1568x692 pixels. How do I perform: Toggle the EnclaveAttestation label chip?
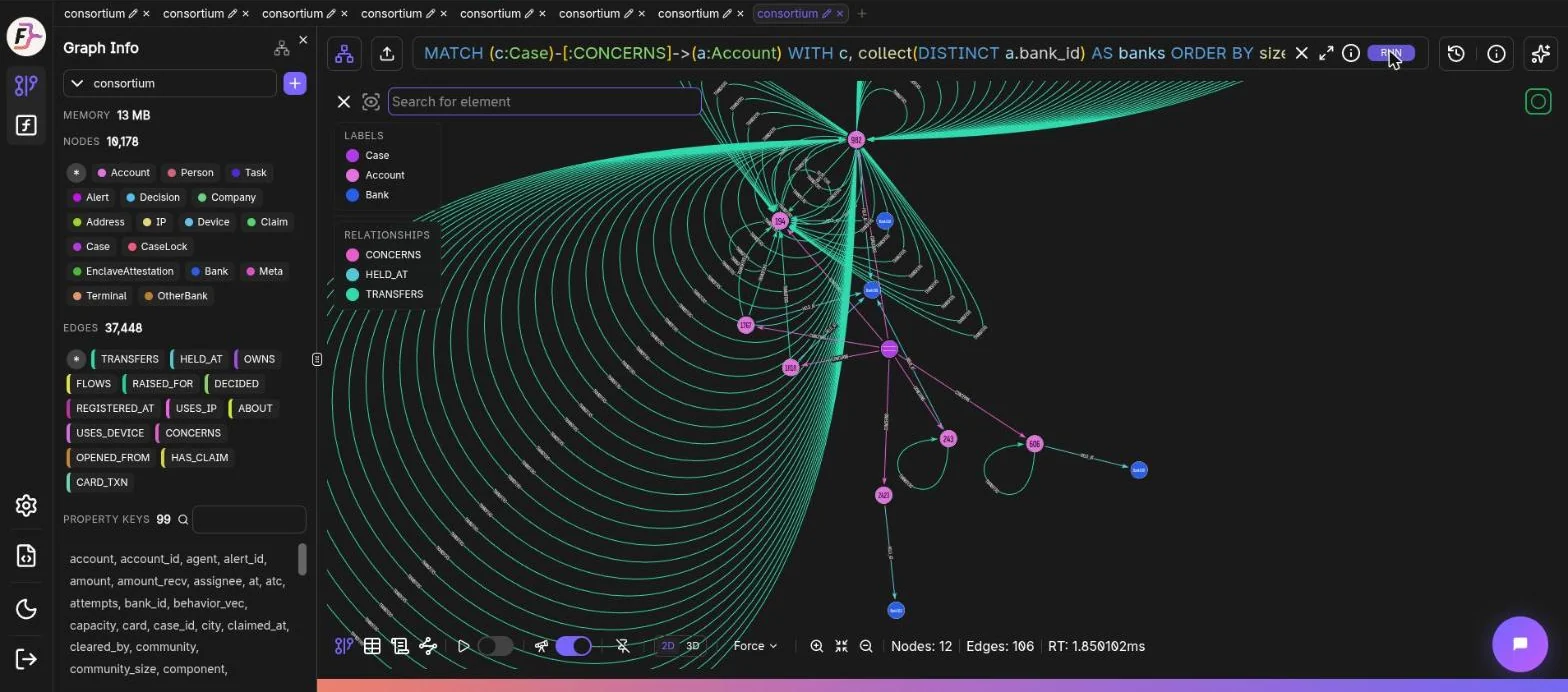point(123,271)
